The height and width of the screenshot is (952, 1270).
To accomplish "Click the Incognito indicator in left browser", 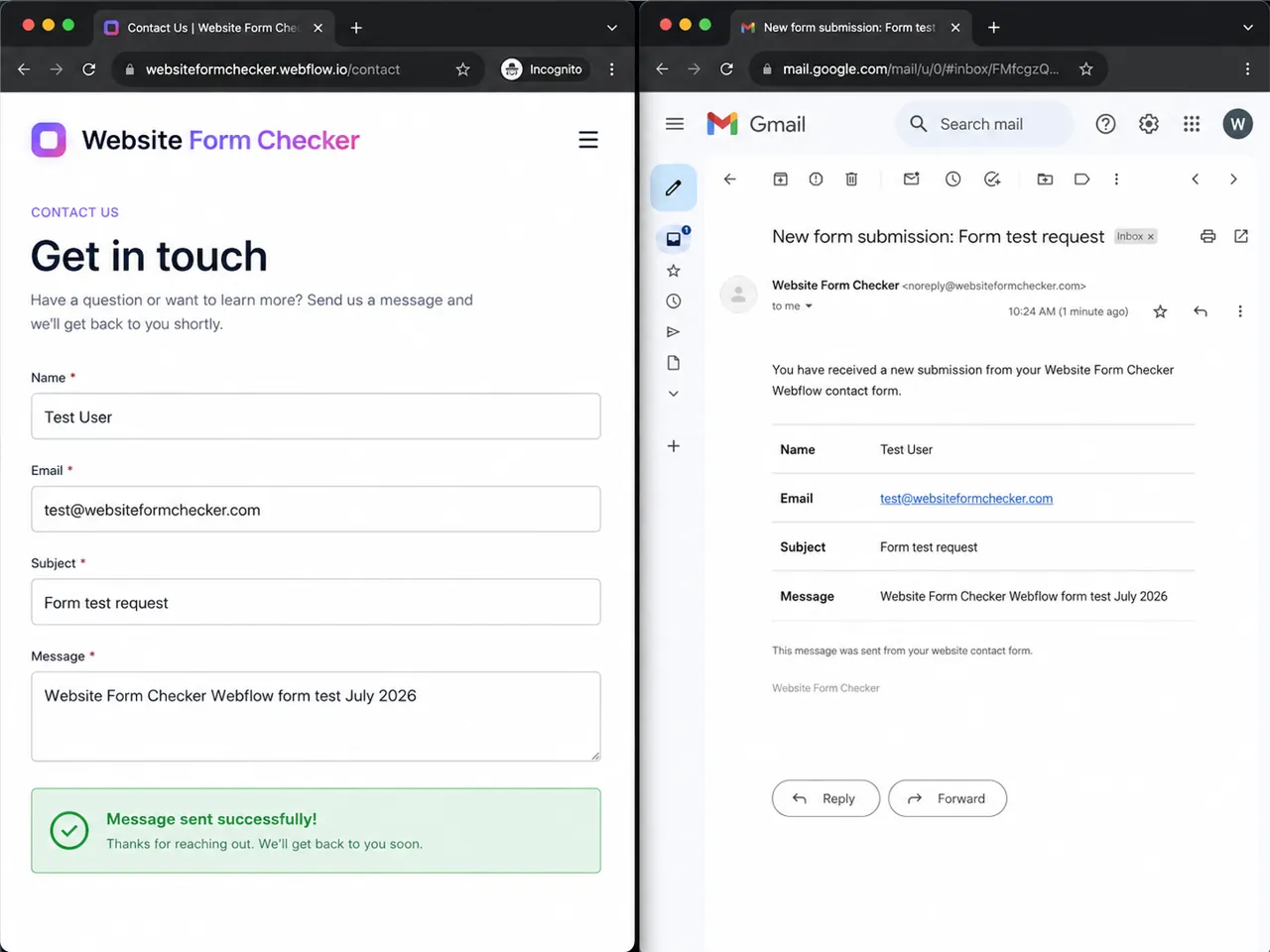I will coord(542,69).
